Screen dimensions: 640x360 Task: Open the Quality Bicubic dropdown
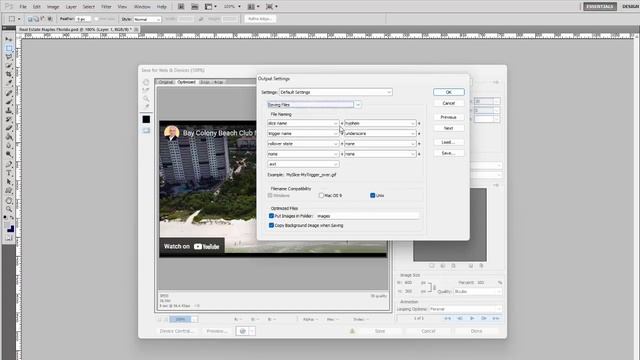pyautogui.click(x=478, y=291)
